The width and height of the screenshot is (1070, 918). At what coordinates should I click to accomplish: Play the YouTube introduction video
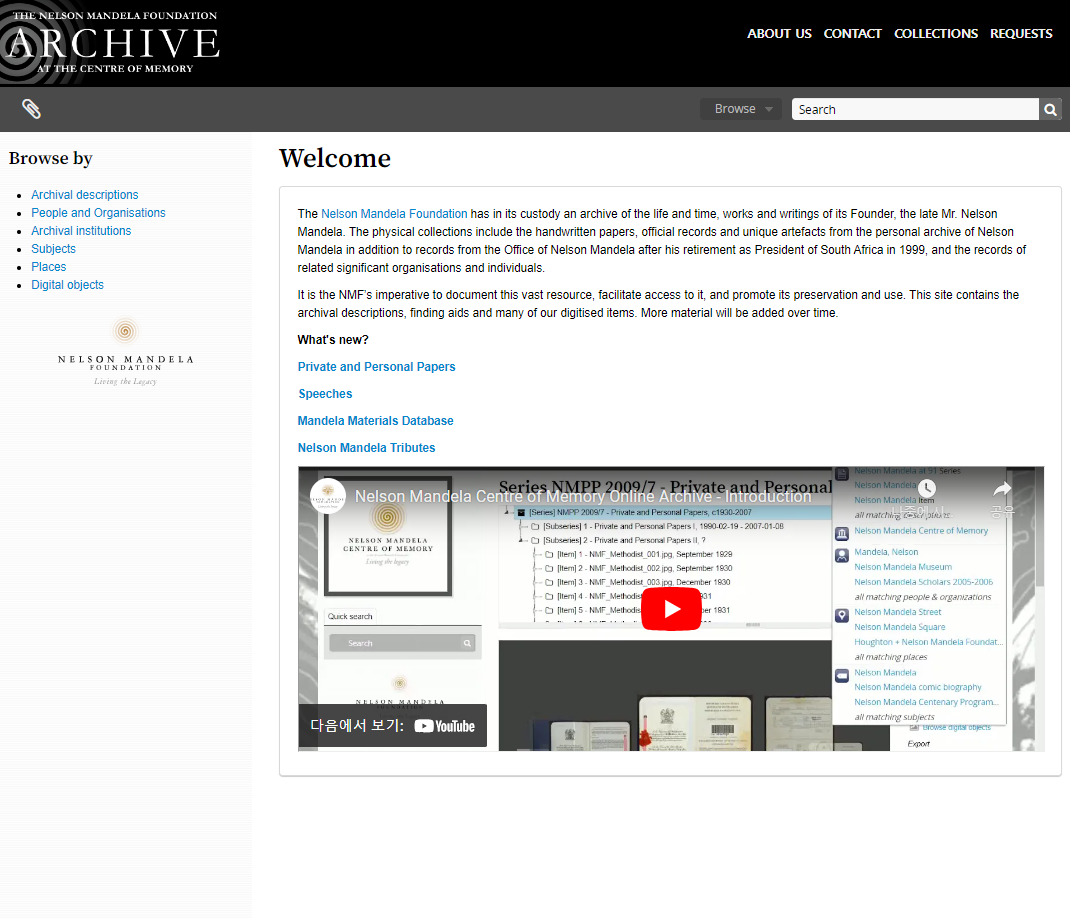click(671, 609)
